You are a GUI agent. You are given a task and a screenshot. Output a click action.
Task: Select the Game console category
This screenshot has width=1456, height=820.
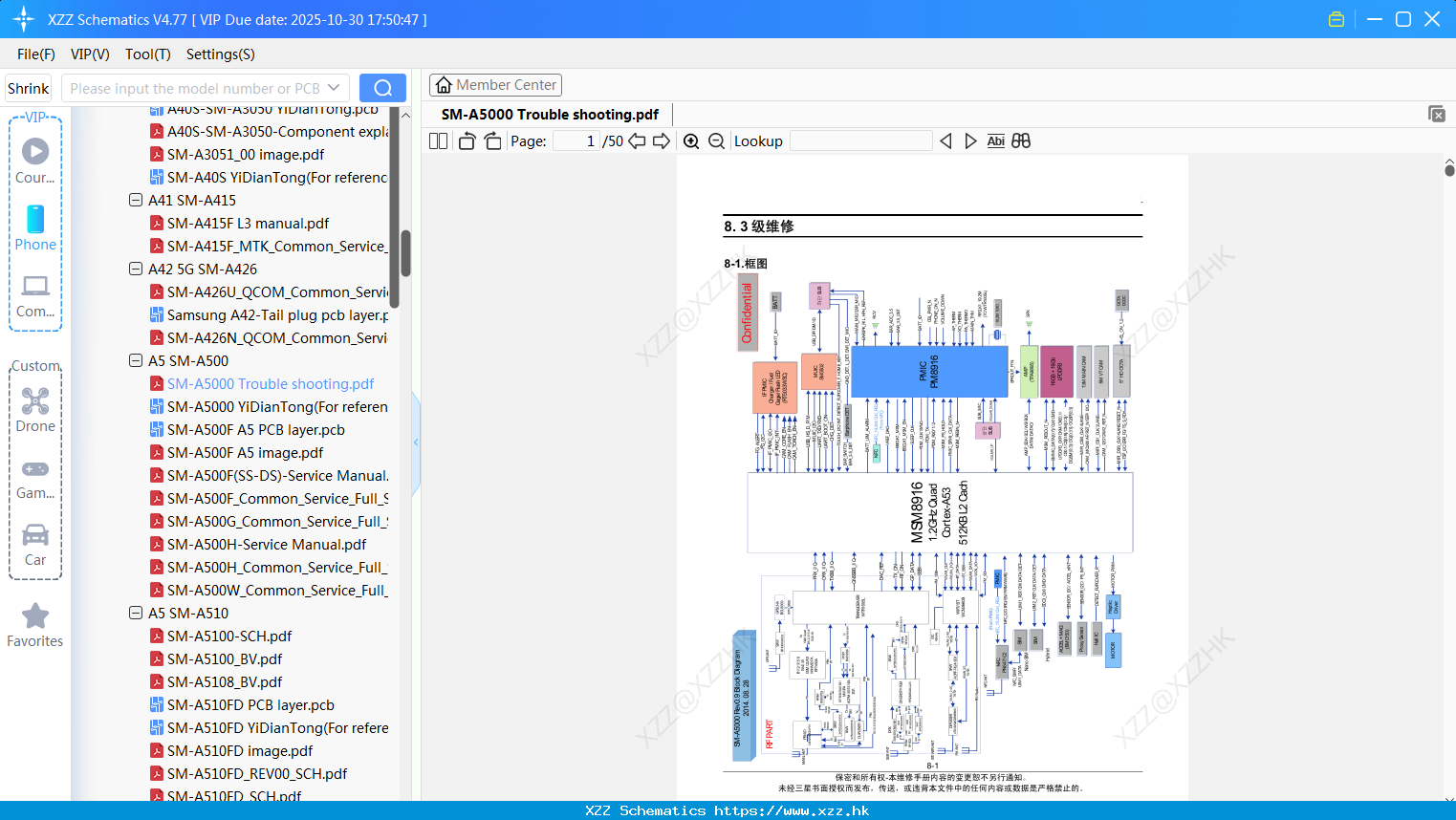coord(35,480)
